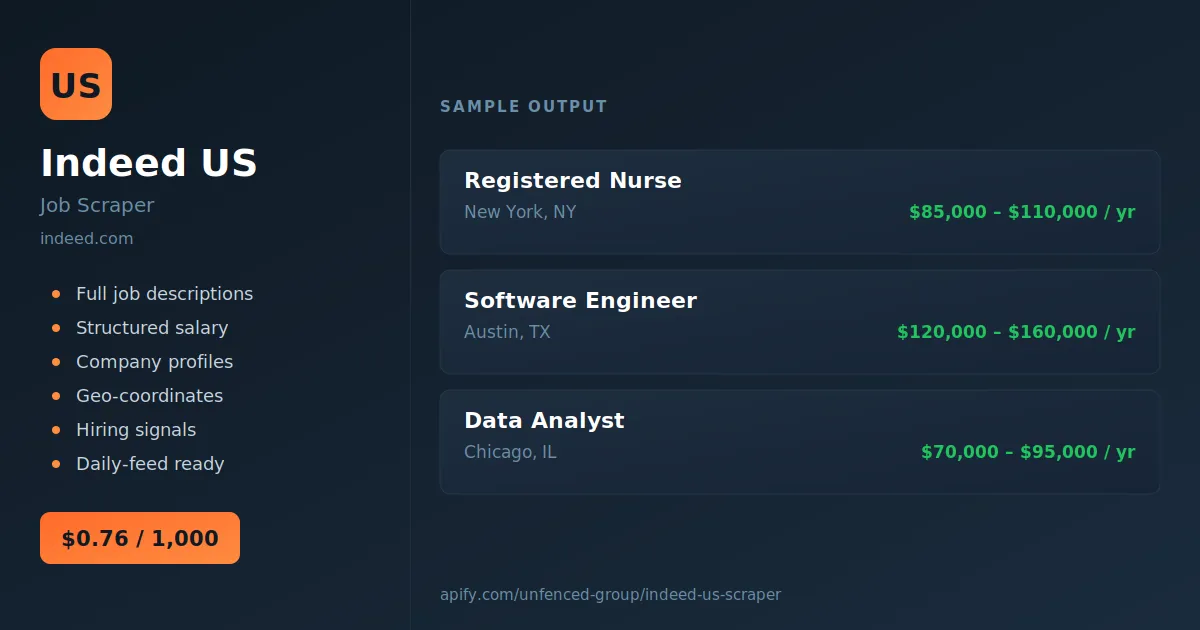Image resolution: width=1200 pixels, height=630 pixels.
Task: Click the $120,000 – $160,000 / yr salary
Action: coord(1016,332)
